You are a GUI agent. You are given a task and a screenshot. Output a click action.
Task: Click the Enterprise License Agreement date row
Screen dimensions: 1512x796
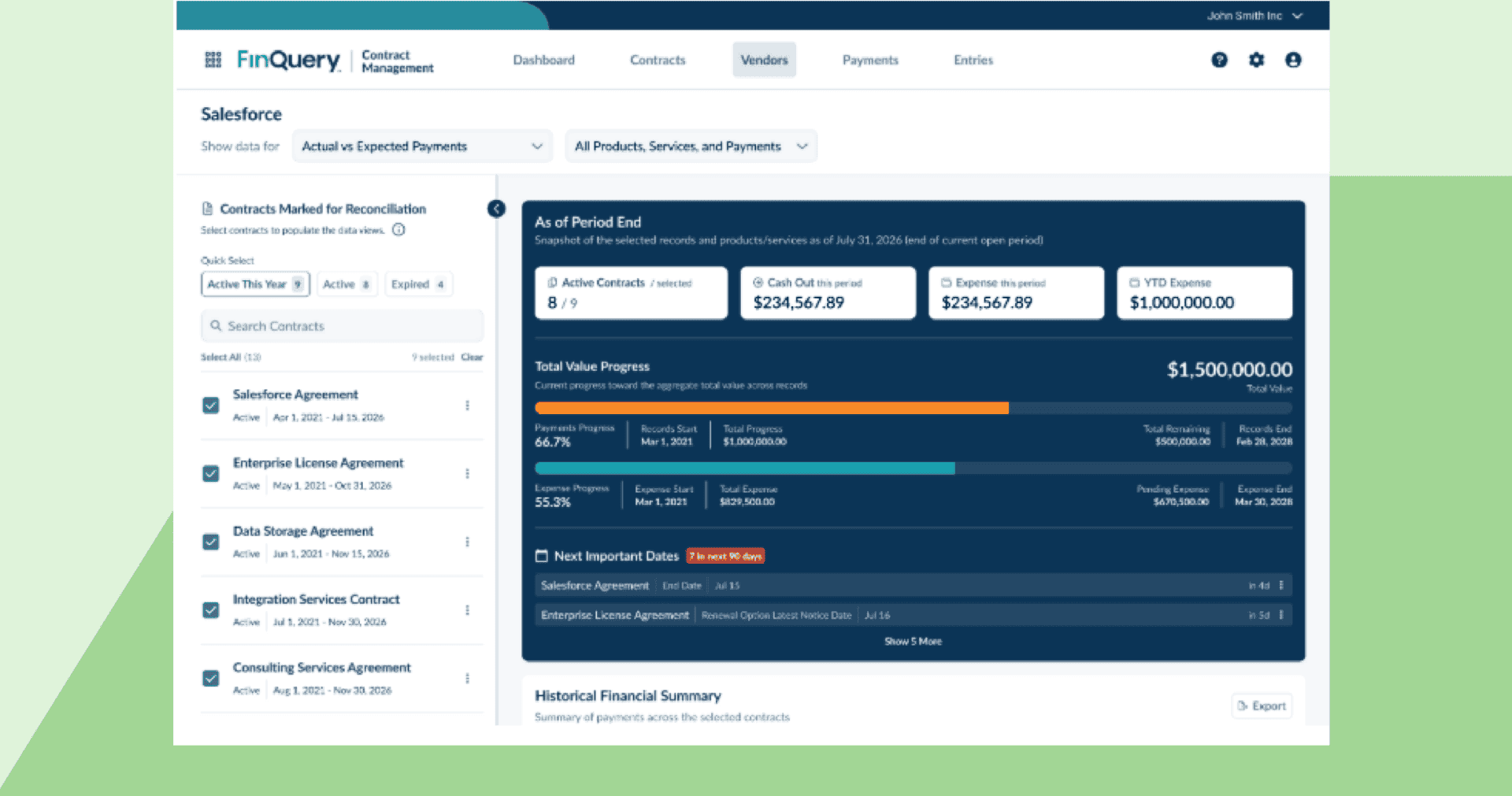pyautogui.click(x=913, y=615)
